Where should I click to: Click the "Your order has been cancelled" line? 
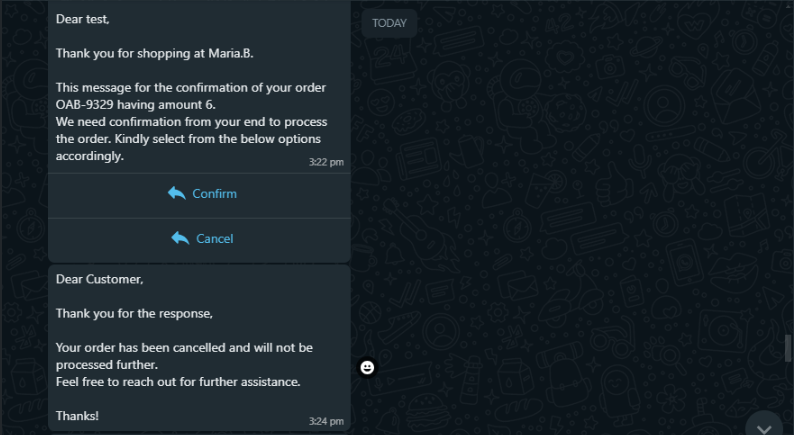184,347
